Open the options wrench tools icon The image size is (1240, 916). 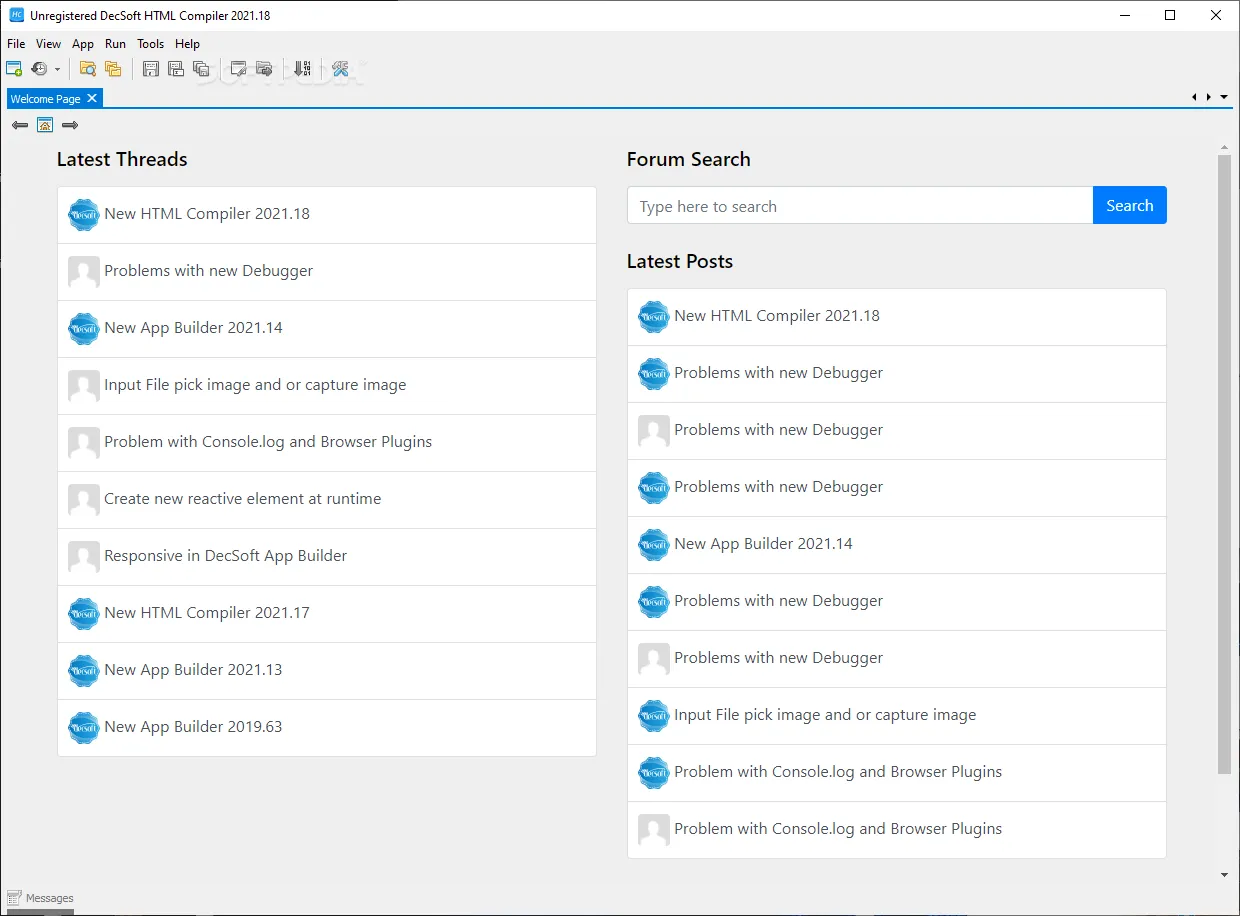point(340,69)
